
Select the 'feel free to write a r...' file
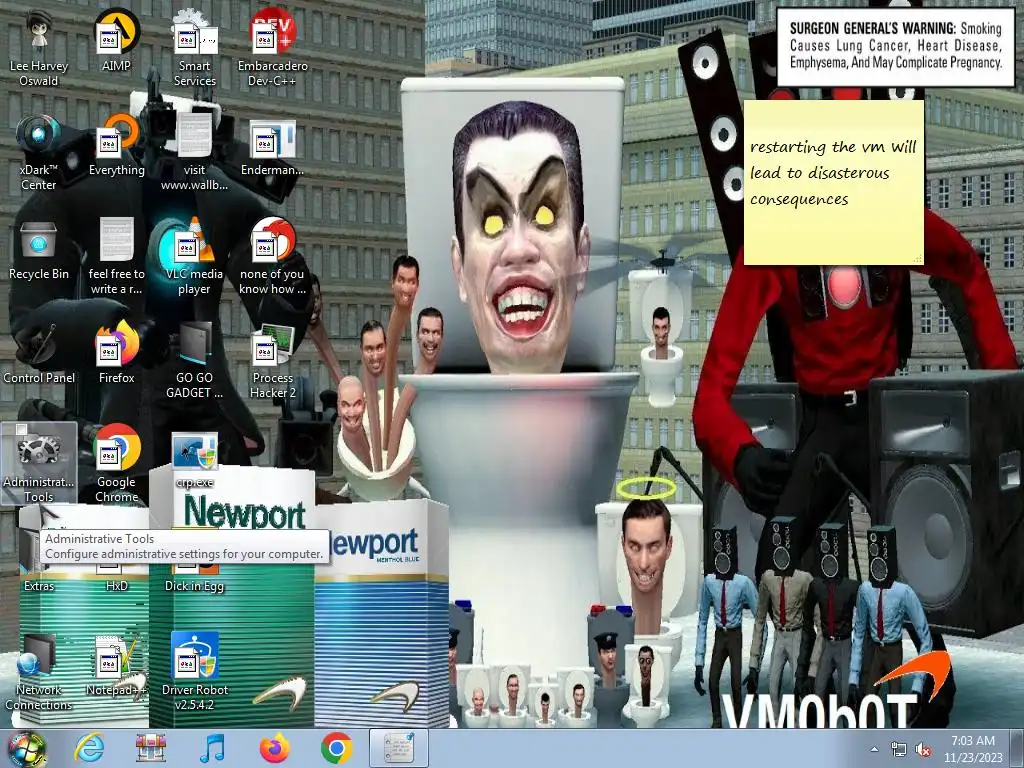pos(116,257)
